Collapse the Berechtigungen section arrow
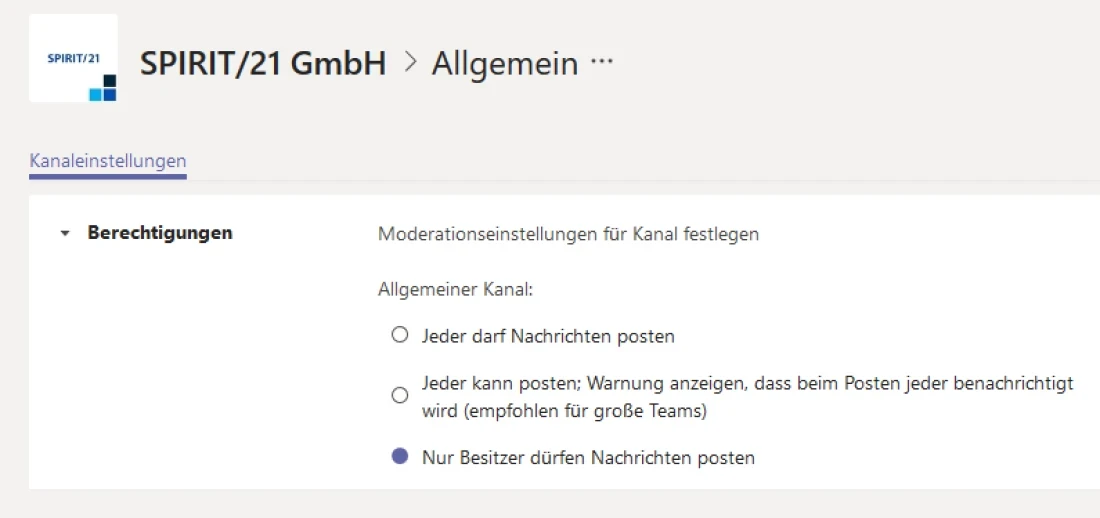This screenshot has height=518, width=1100. [x=66, y=234]
